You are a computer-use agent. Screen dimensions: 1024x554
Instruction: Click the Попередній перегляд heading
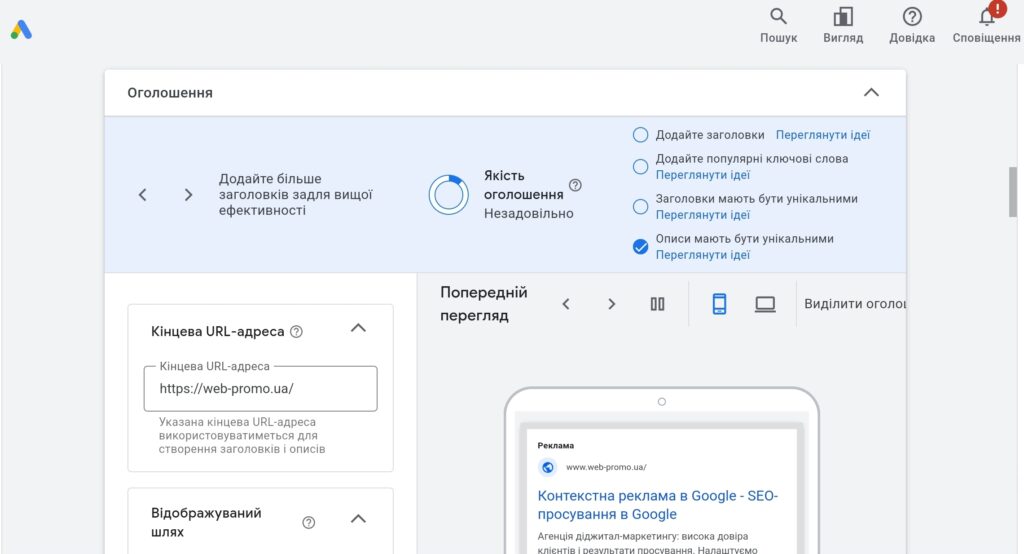tap(483, 304)
